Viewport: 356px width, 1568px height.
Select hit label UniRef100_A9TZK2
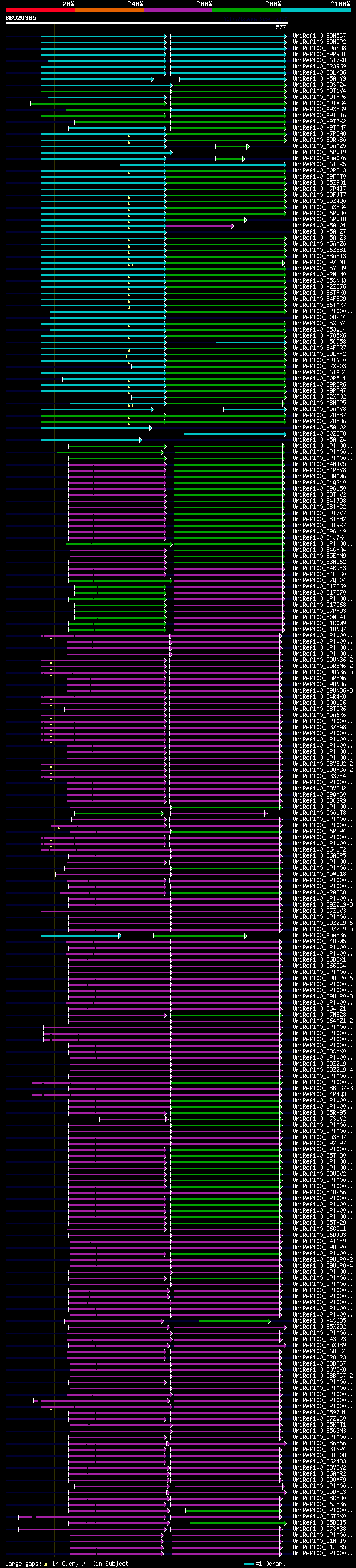pos(319,122)
